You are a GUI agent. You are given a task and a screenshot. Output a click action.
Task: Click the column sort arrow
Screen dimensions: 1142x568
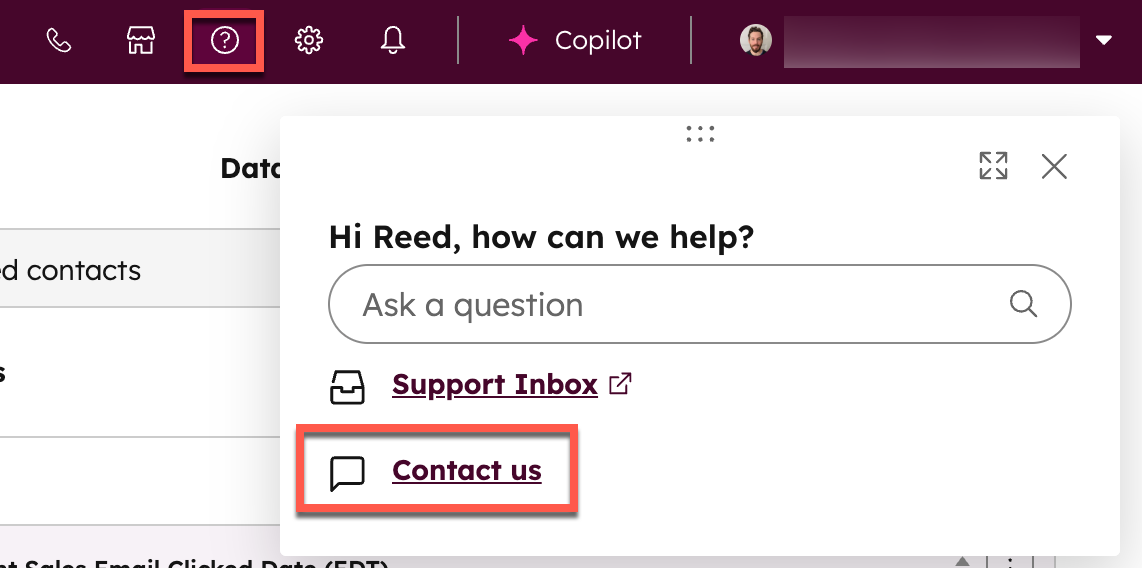point(962,561)
